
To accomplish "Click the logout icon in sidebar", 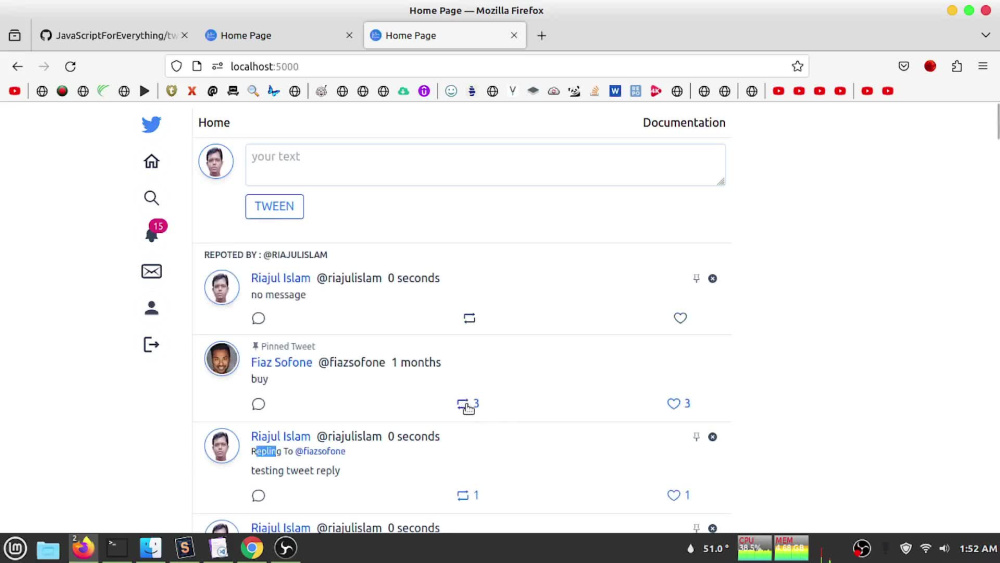I will point(151,345).
